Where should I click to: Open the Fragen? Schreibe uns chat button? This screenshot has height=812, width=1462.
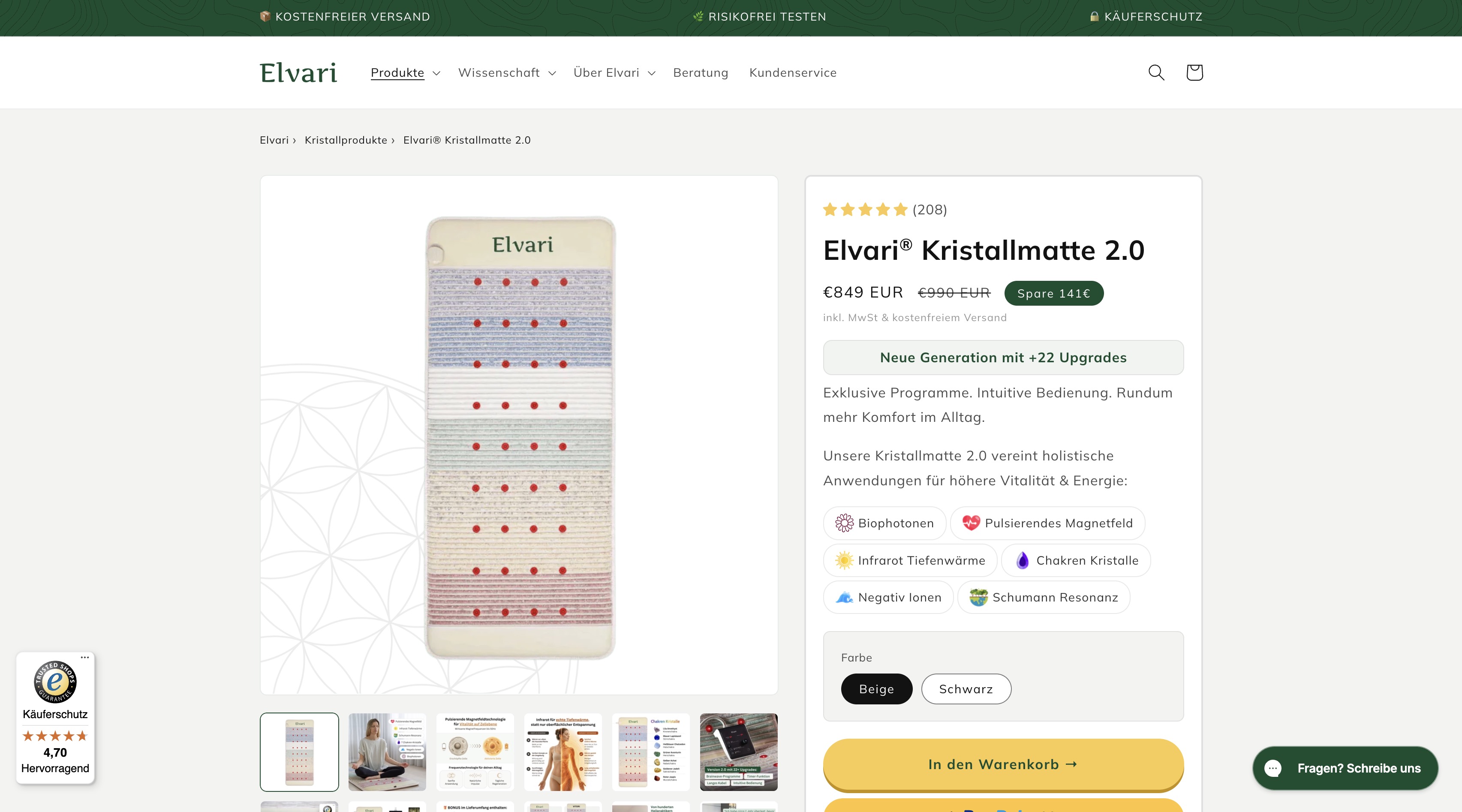tap(1345, 768)
